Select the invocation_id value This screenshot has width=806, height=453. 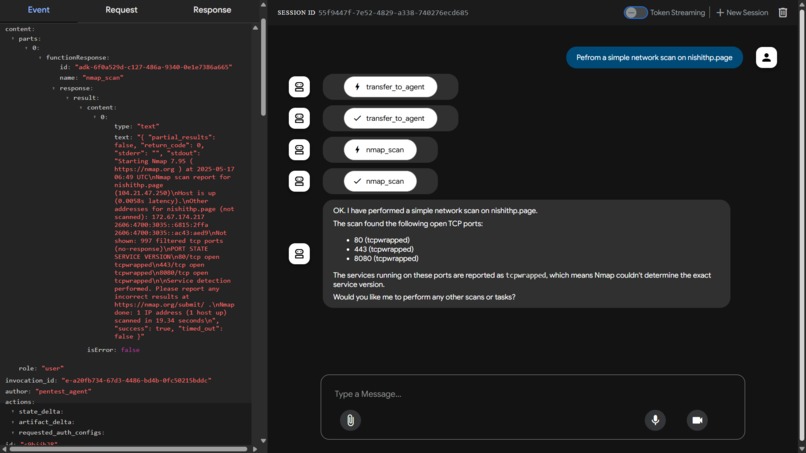point(136,380)
